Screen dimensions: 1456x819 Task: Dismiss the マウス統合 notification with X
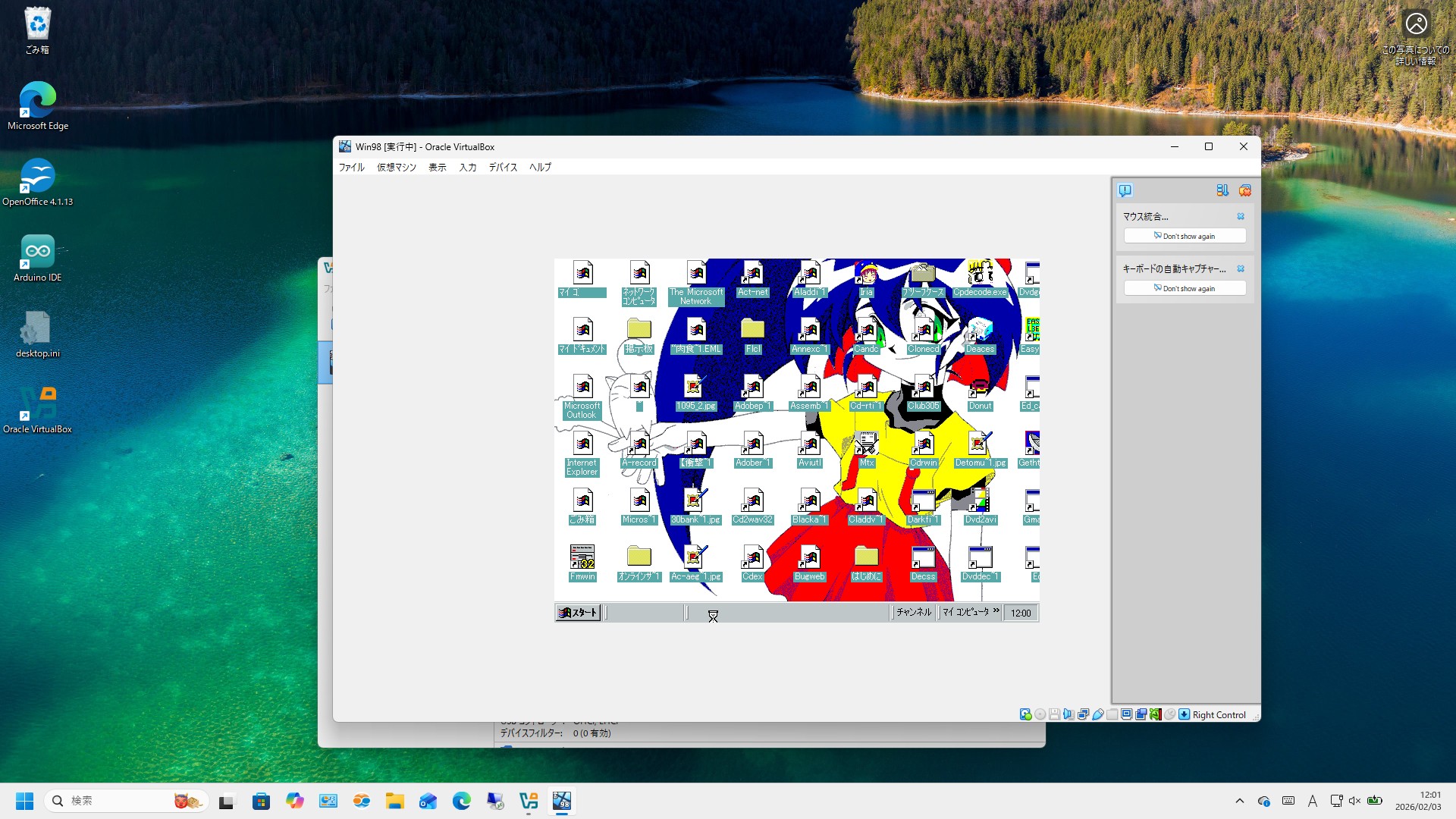pos(1241,216)
